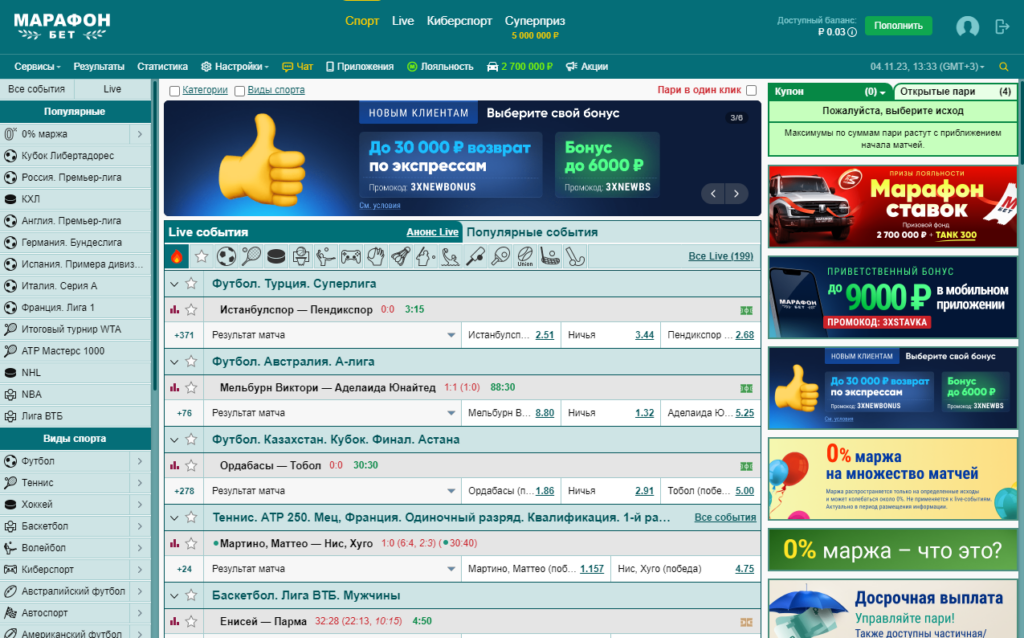Open Результат матча dropdown for Мартино vs Нис
The height and width of the screenshot is (638, 1024).
[x=333, y=569]
